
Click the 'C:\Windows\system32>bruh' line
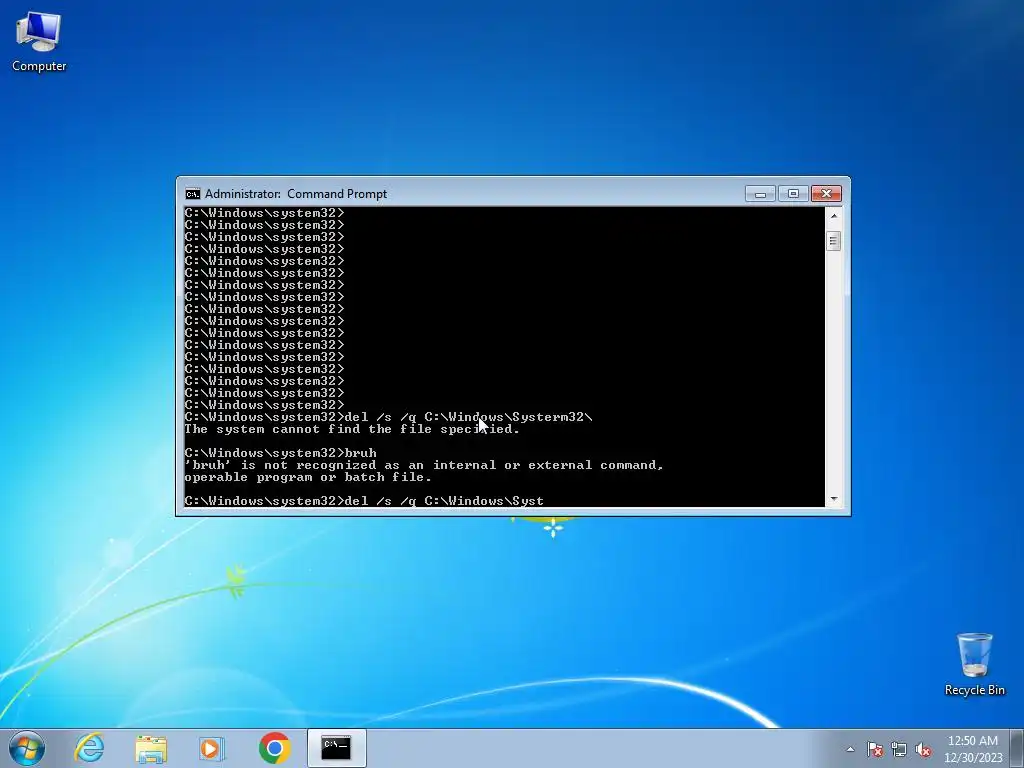281,453
